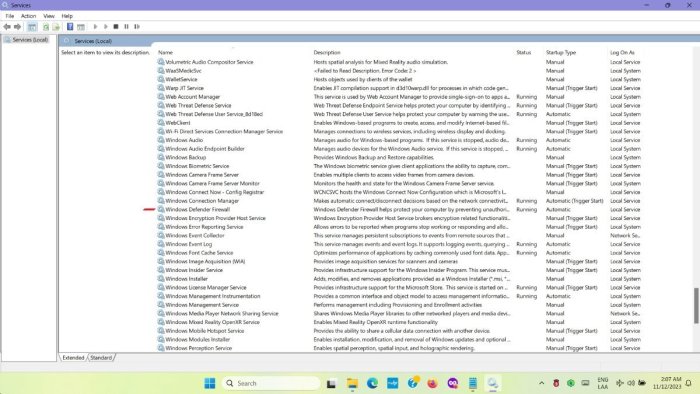Open the View menu

tap(49, 16)
